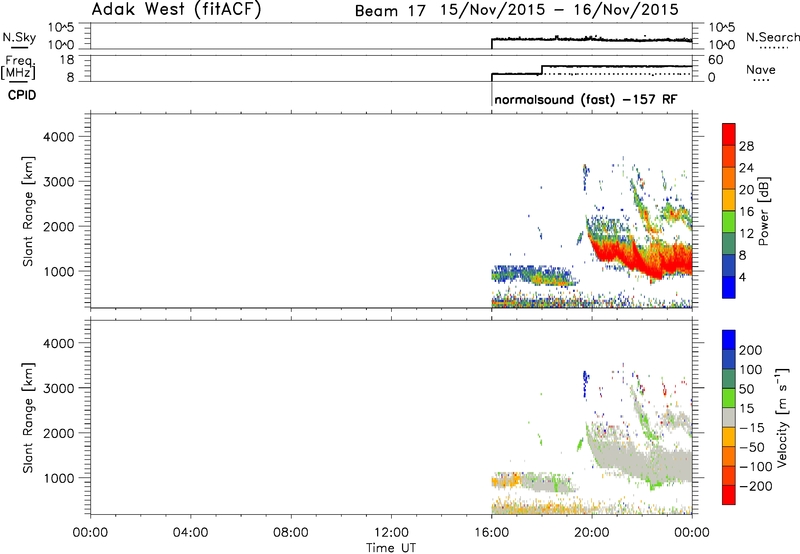Click the frequency step trace in the Freq panel

pos(592,68)
